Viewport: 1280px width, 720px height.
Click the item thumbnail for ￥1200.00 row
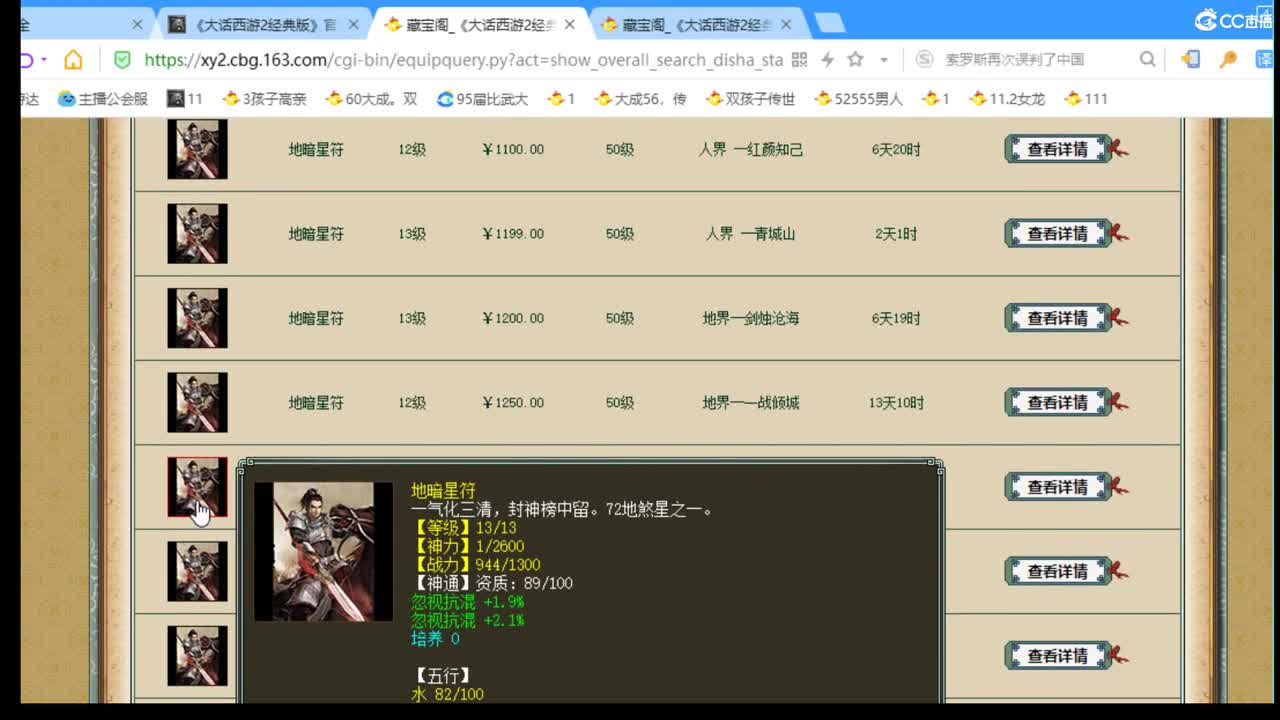197,318
